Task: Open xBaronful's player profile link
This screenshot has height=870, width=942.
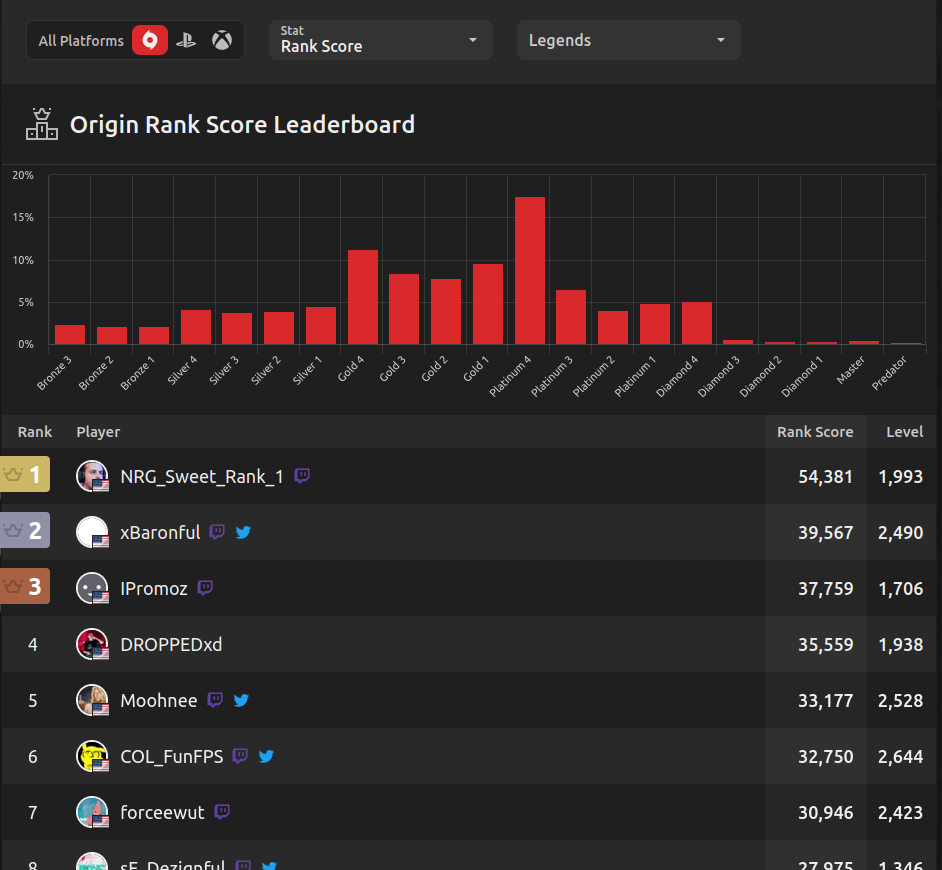Action: pyautogui.click(x=160, y=532)
